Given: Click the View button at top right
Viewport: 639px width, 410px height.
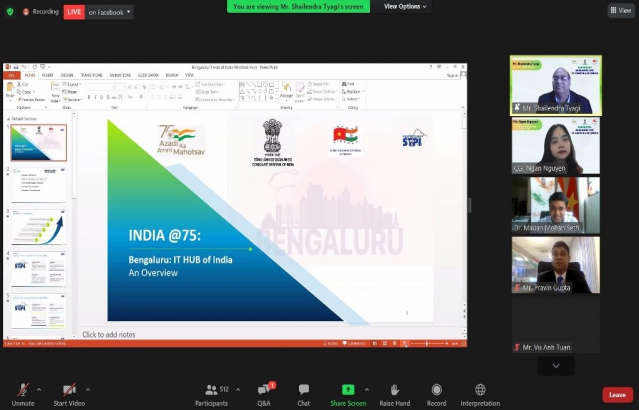Looking at the screenshot, I should coord(621,11).
